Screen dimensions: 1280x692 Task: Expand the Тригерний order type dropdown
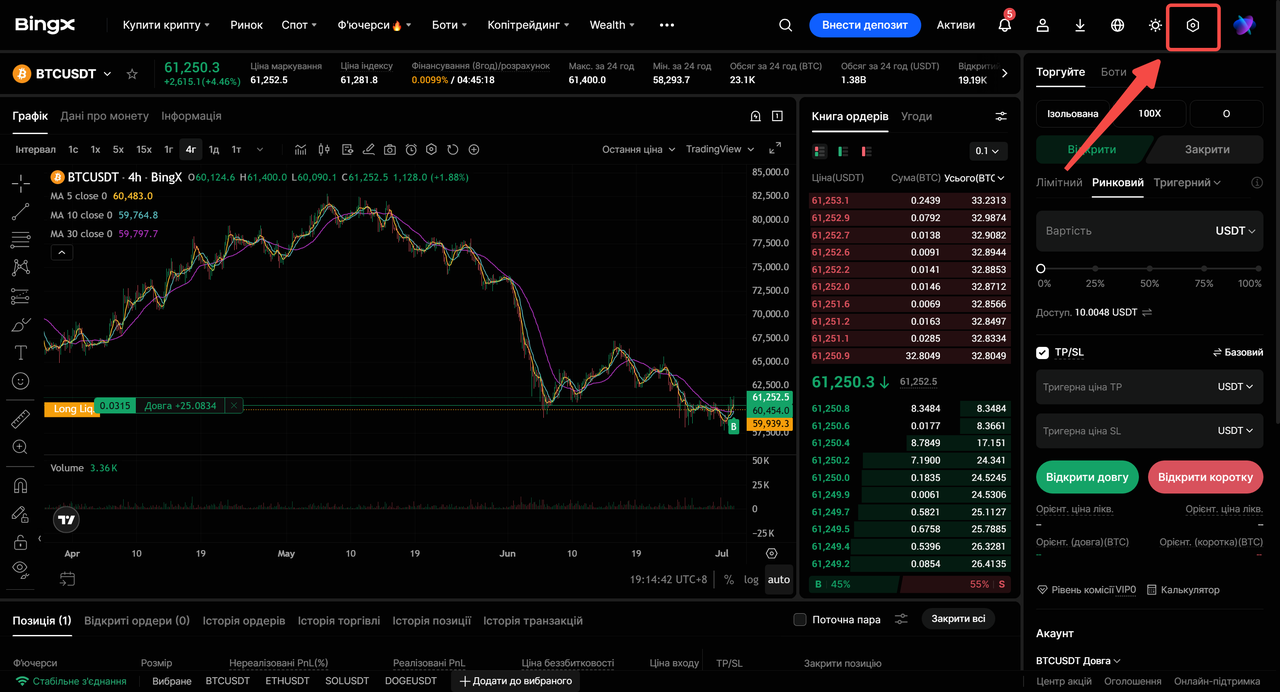coord(1187,183)
